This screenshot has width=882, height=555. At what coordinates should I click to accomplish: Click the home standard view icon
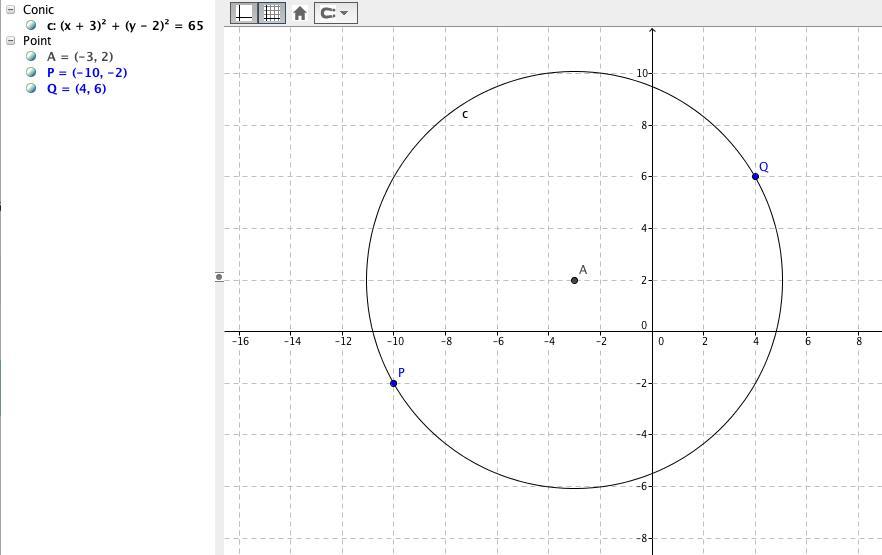click(300, 13)
